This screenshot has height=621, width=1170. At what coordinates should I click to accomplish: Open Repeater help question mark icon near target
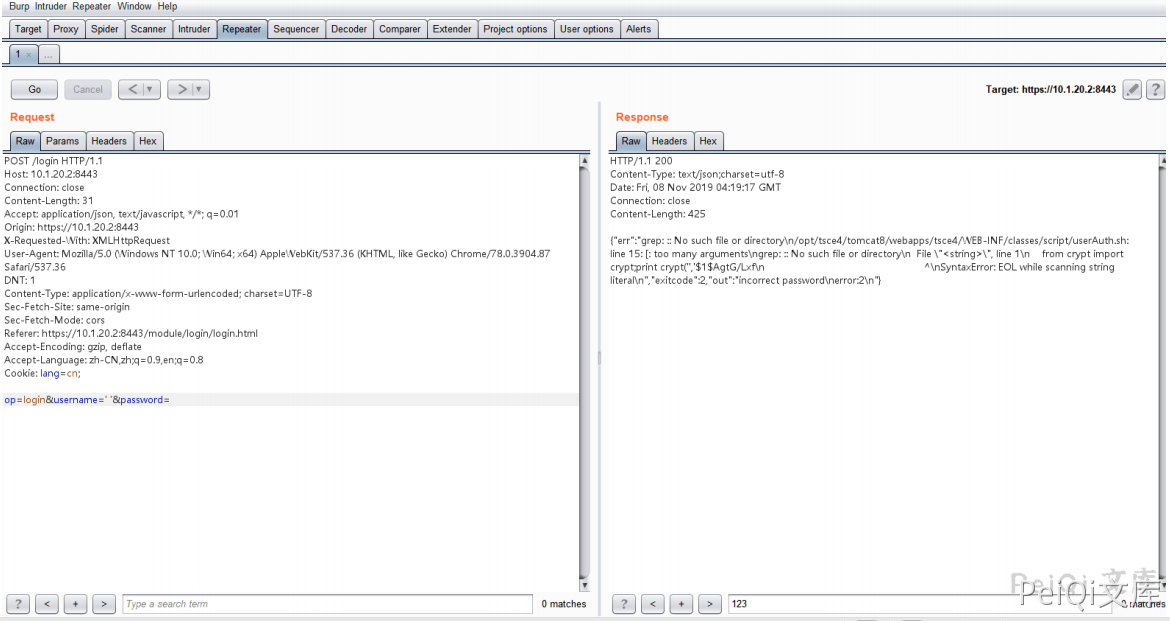pos(1155,90)
